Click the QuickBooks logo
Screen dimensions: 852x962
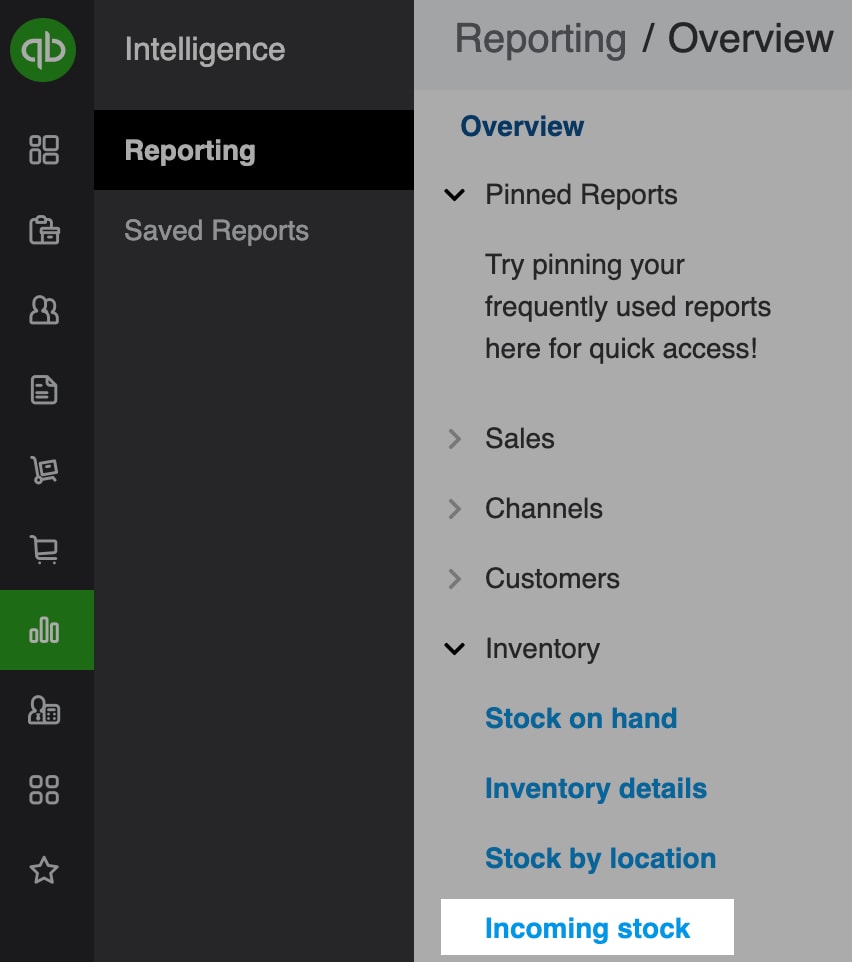click(x=44, y=50)
